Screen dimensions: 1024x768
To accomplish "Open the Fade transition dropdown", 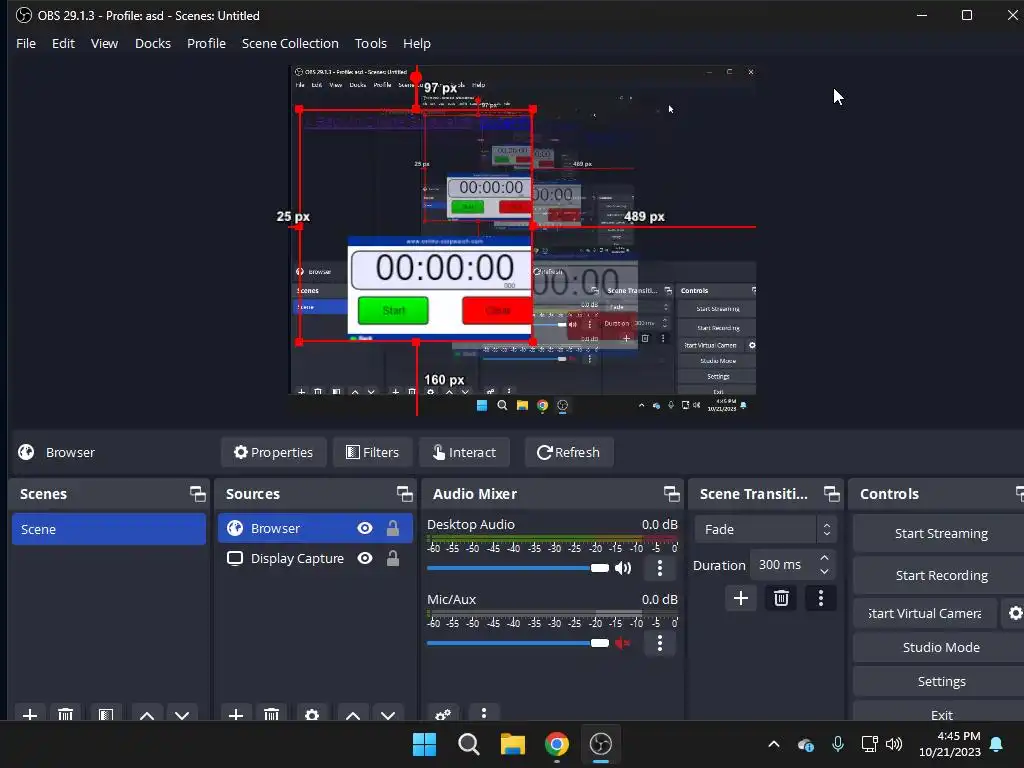I will [765, 530].
